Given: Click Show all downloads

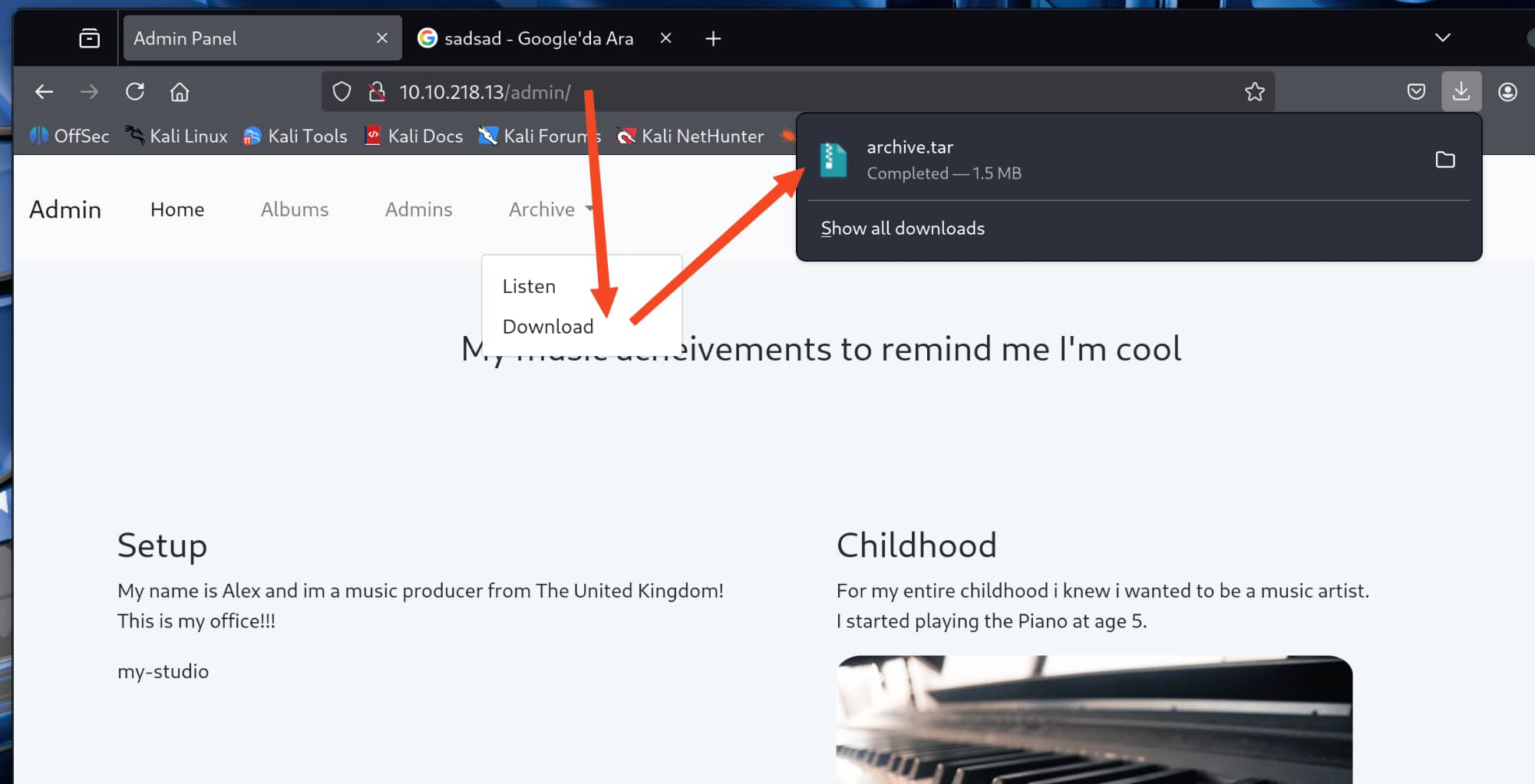Looking at the screenshot, I should [902, 229].
